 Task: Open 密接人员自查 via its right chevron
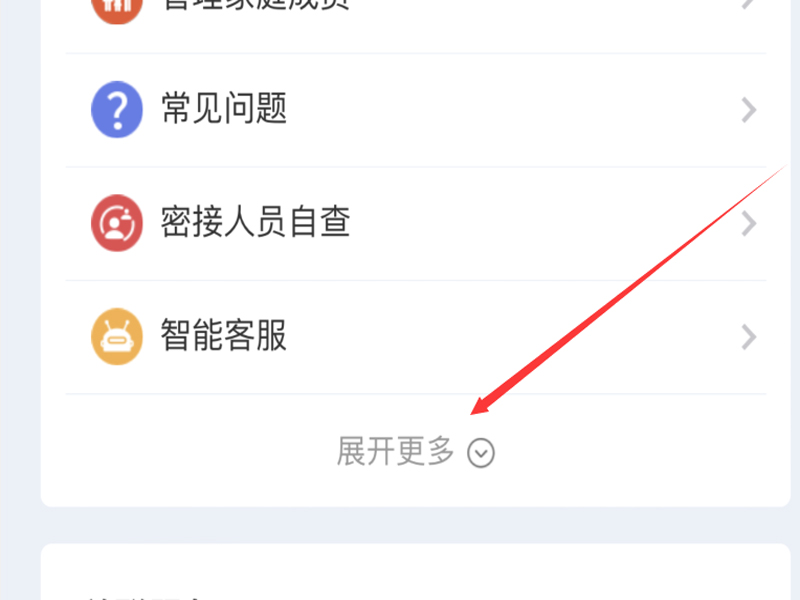coord(748,223)
